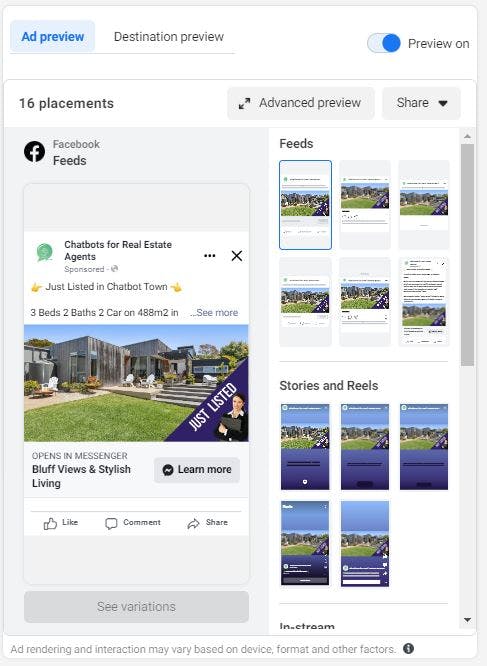This screenshot has height=666, width=487.
Task: Select the first Stories and Reels thumbnail
Action: pos(305,447)
